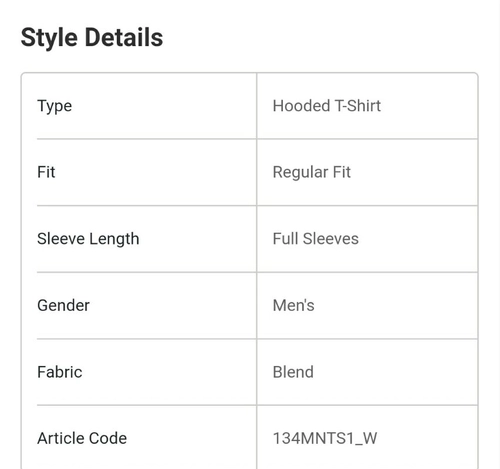The height and width of the screenshot is (469, 500).
Task: Select the Article Code label
Action: (x=82, y=438)
